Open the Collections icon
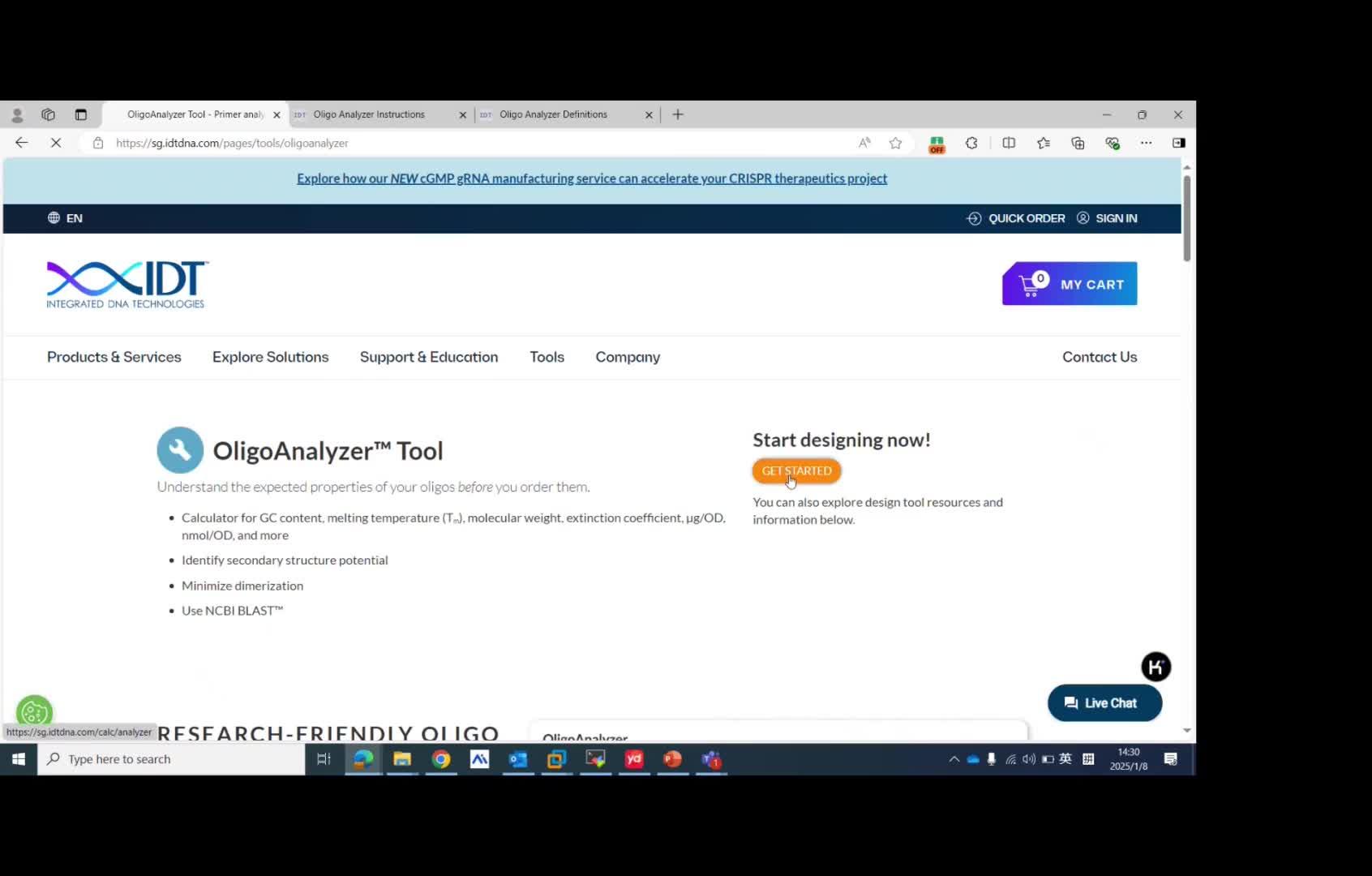The height and width of the screenshot is (876, 1372). [x=1077, y=143]
